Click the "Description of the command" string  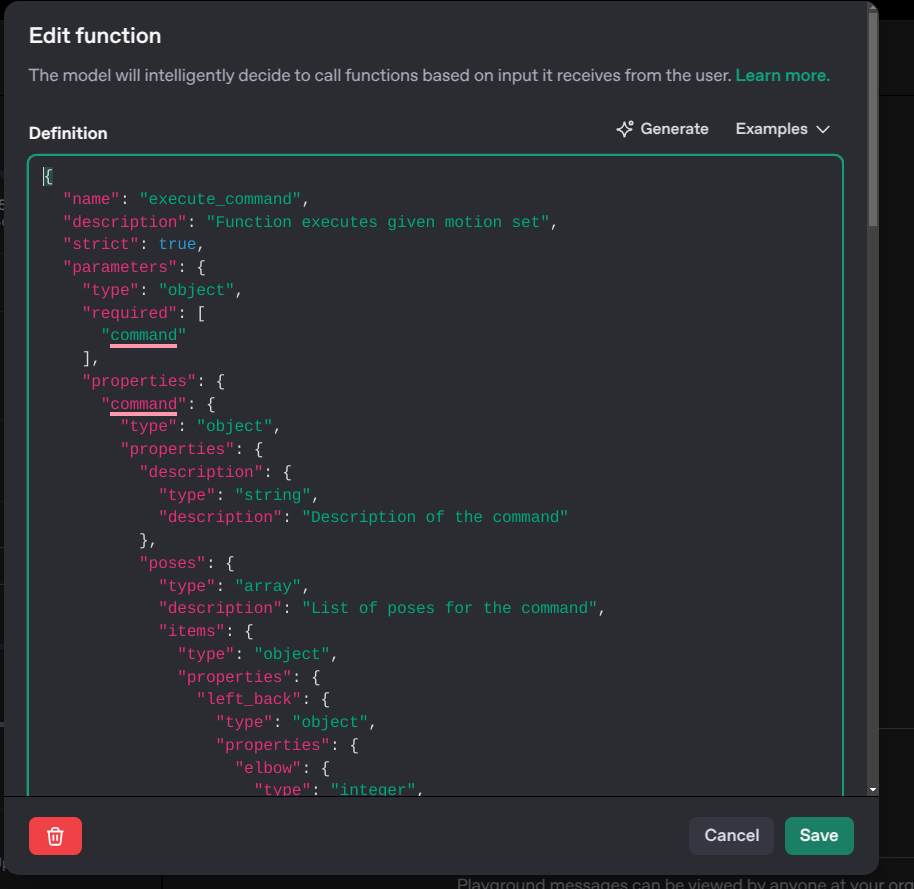pyautogui.click(x=435, y=517)
